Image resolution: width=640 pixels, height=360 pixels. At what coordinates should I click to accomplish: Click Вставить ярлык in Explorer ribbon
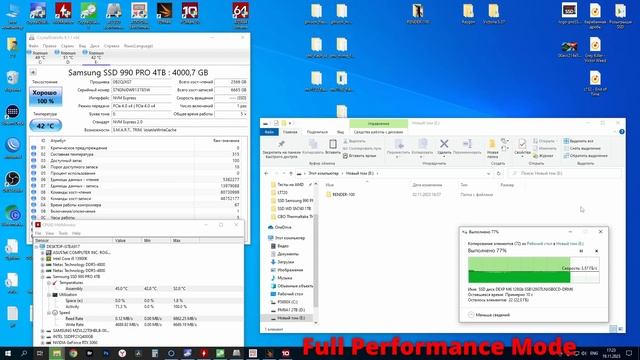coord(359,156)
